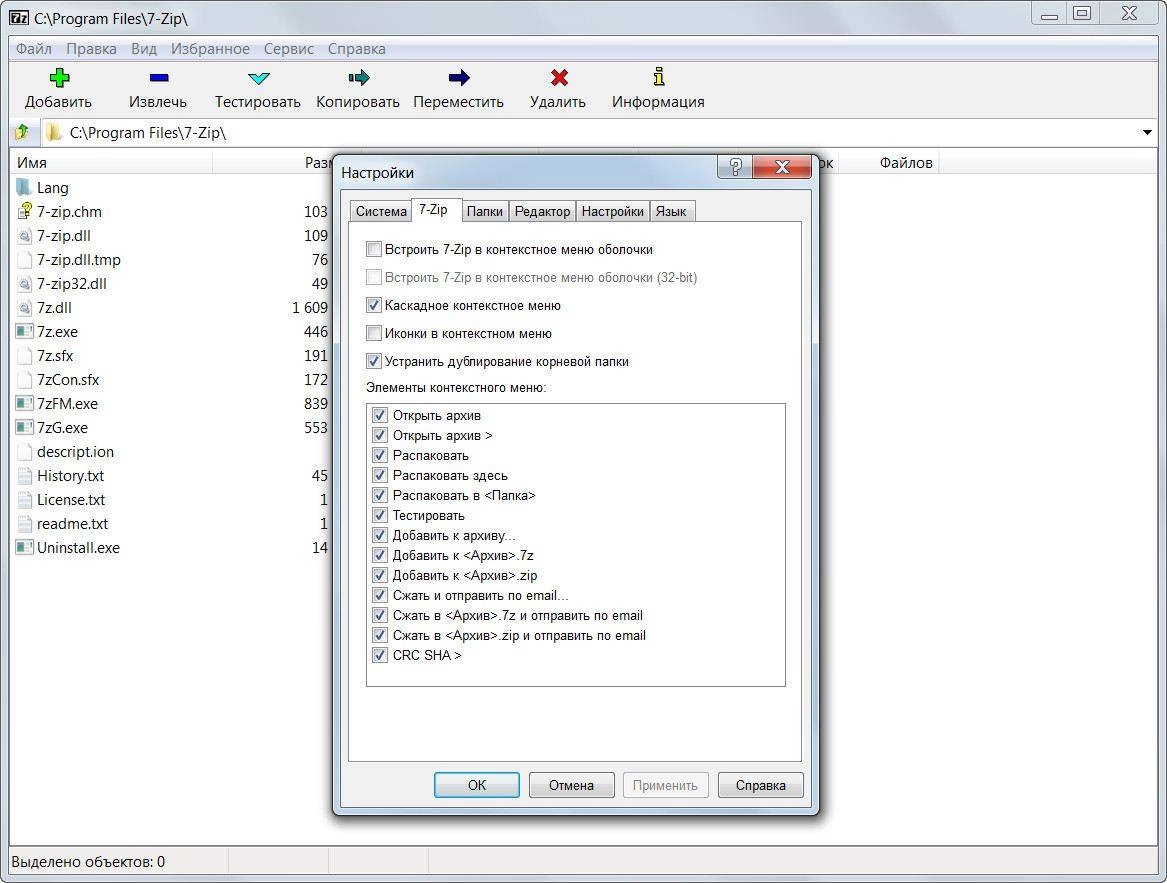
Task: Click the 7-zip.dll file icon
Action: [24, 235]
